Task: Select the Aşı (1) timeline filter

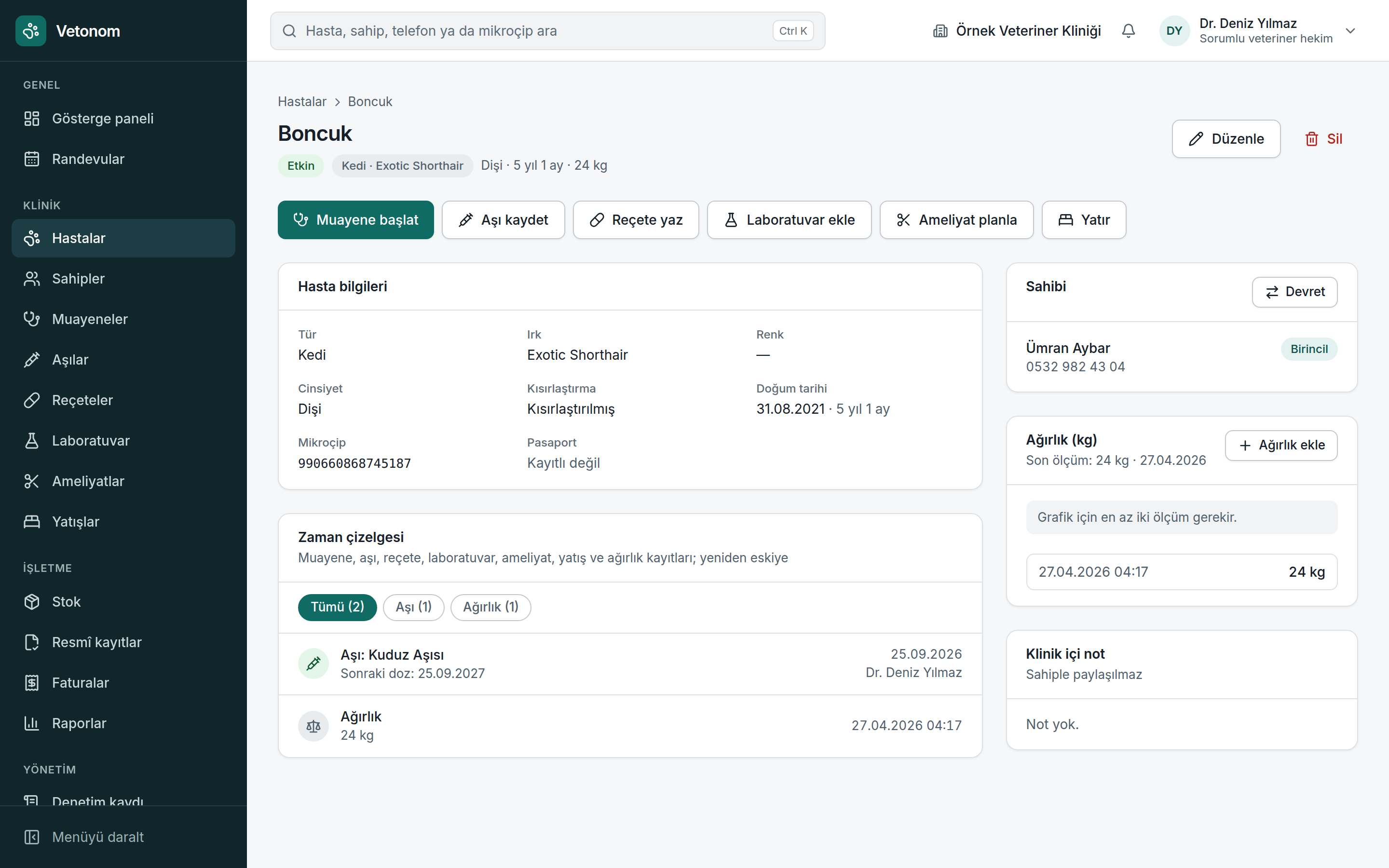Action: coord(413,608)
